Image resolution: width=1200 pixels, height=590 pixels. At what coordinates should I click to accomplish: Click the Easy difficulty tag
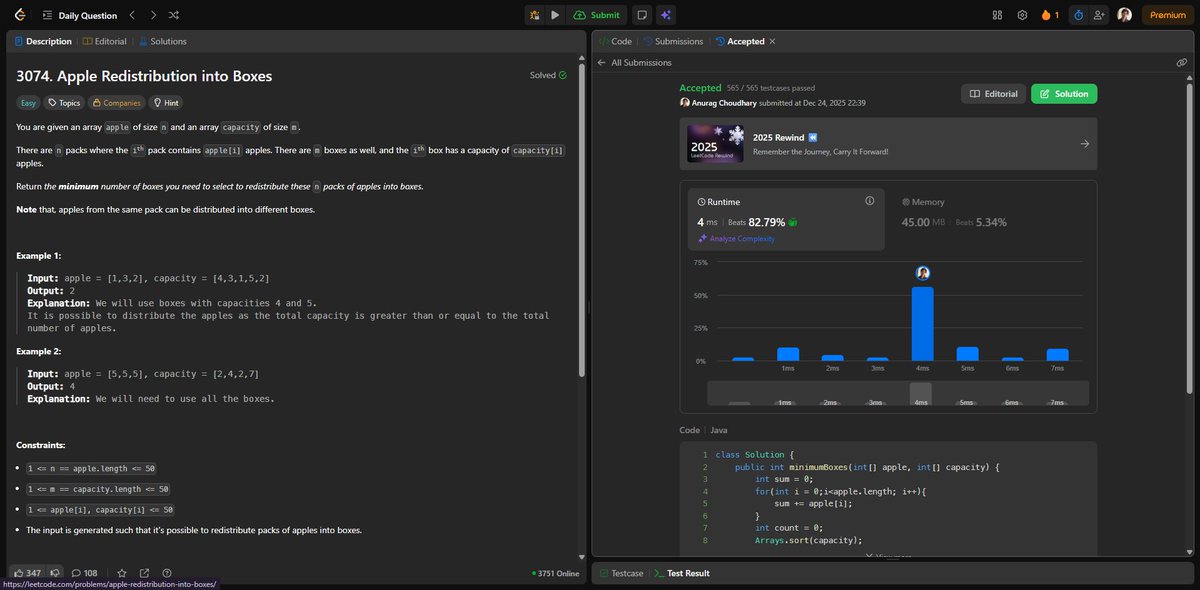[29, 102]
